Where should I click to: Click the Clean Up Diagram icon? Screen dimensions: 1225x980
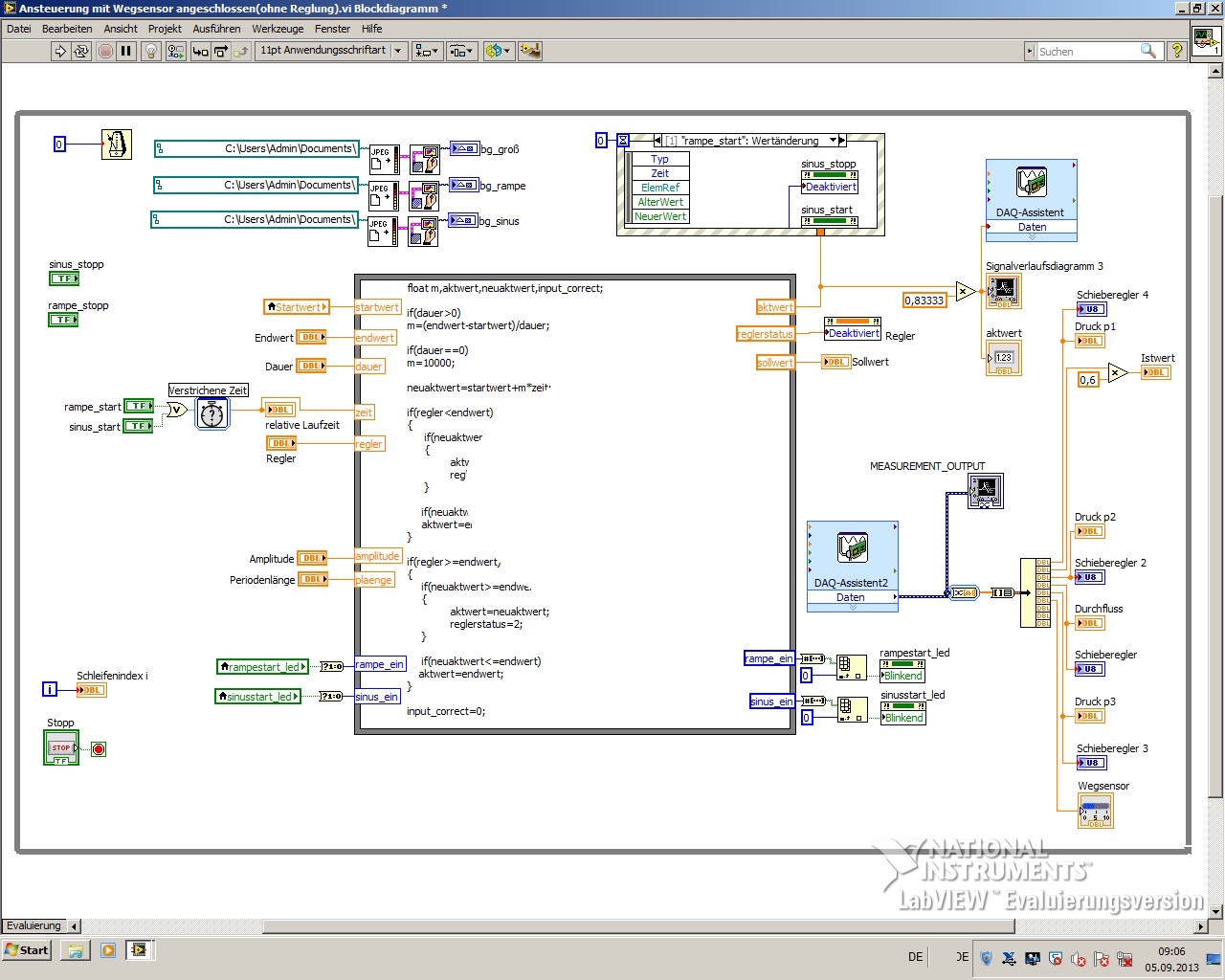coord(529,51)
